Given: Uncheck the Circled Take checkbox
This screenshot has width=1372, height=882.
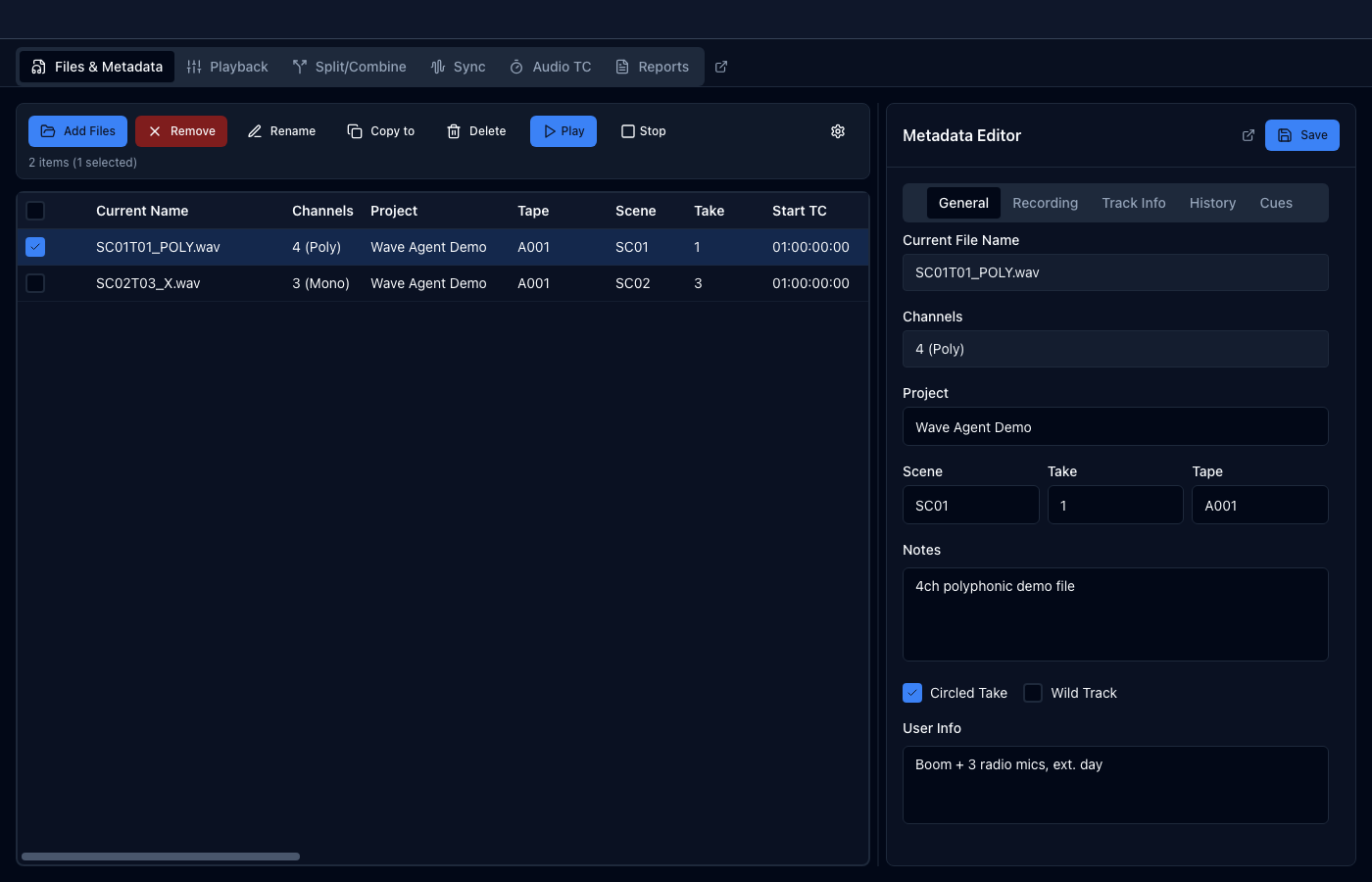Looking at the screenshot, I should coord(912,693).
